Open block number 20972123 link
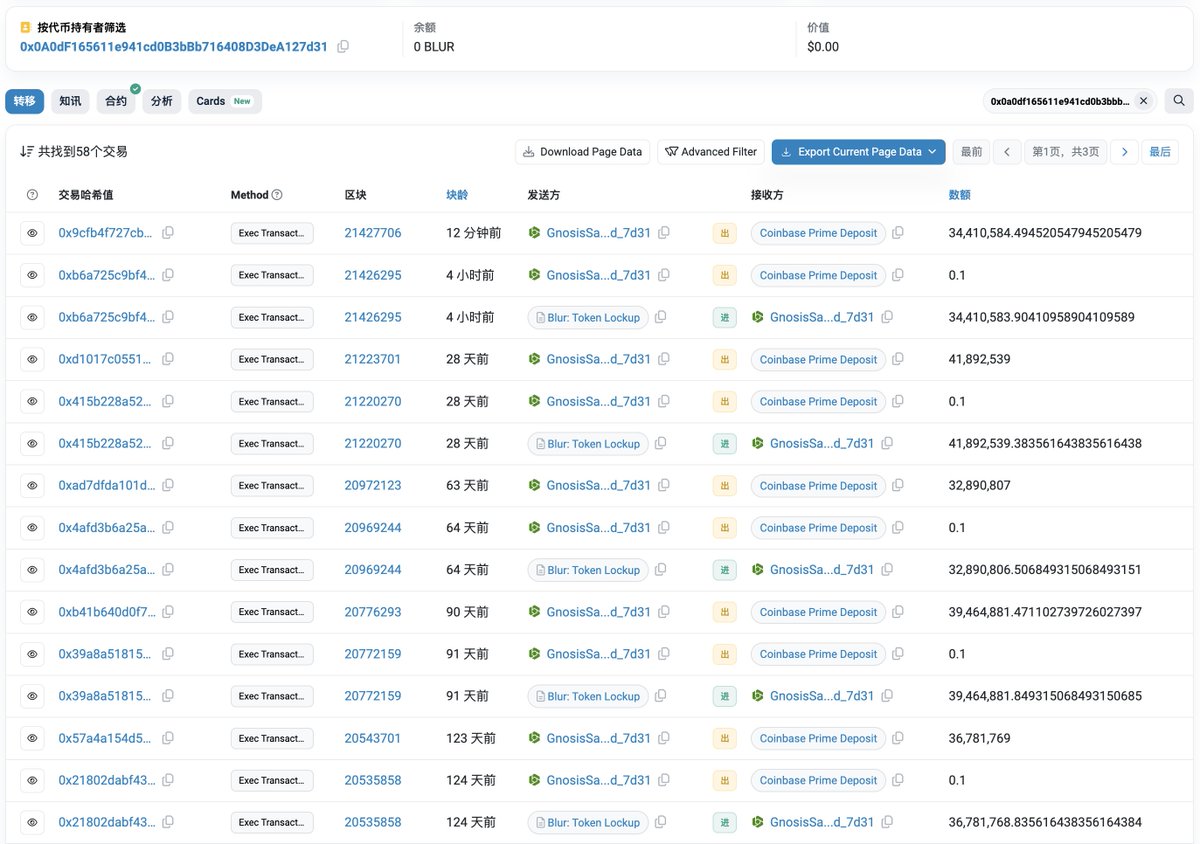This screenshot has height=844, width=1200. click(x=373, y=485)
